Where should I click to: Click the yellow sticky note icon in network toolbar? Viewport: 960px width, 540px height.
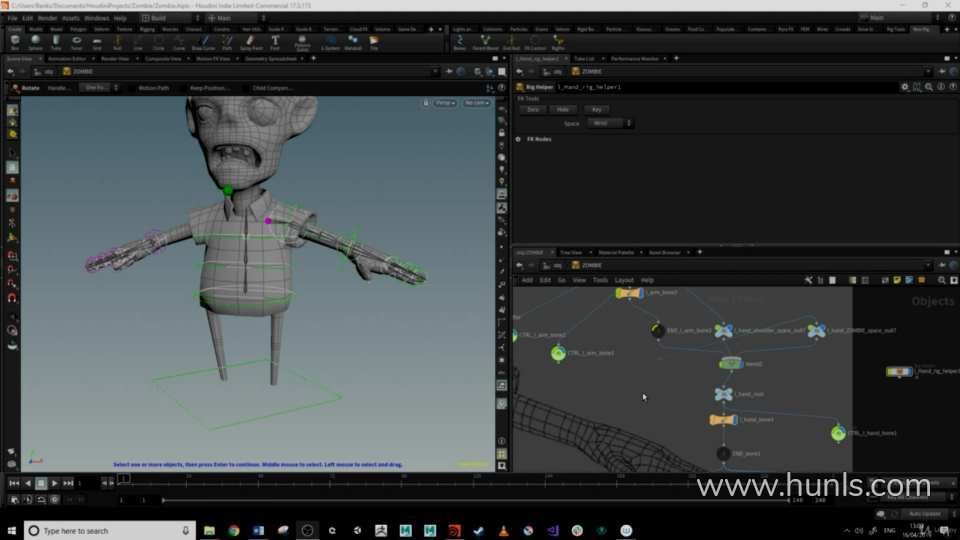[x=897, y=280]
